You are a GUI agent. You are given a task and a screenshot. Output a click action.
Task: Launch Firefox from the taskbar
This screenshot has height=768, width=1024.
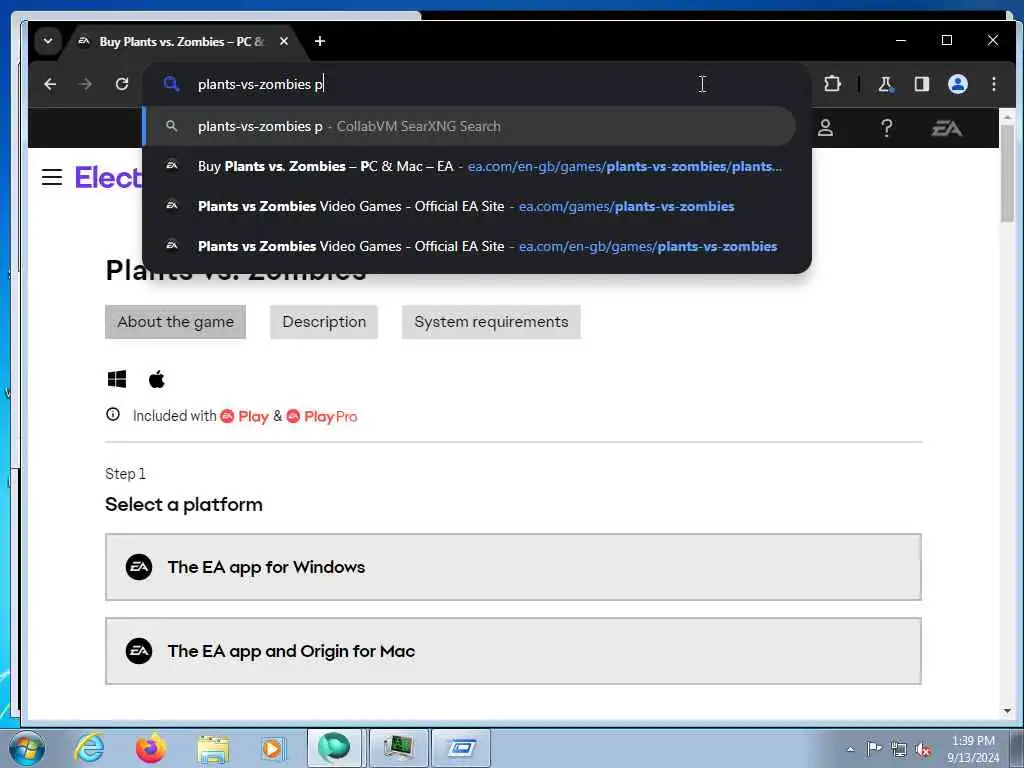click(151, 748)
